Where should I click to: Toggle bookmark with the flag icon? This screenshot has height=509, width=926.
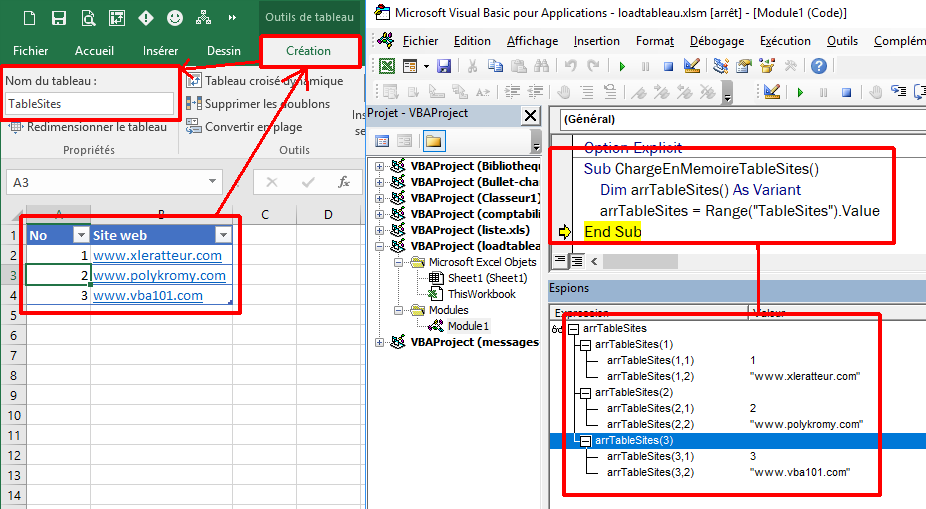coord(638,92)
